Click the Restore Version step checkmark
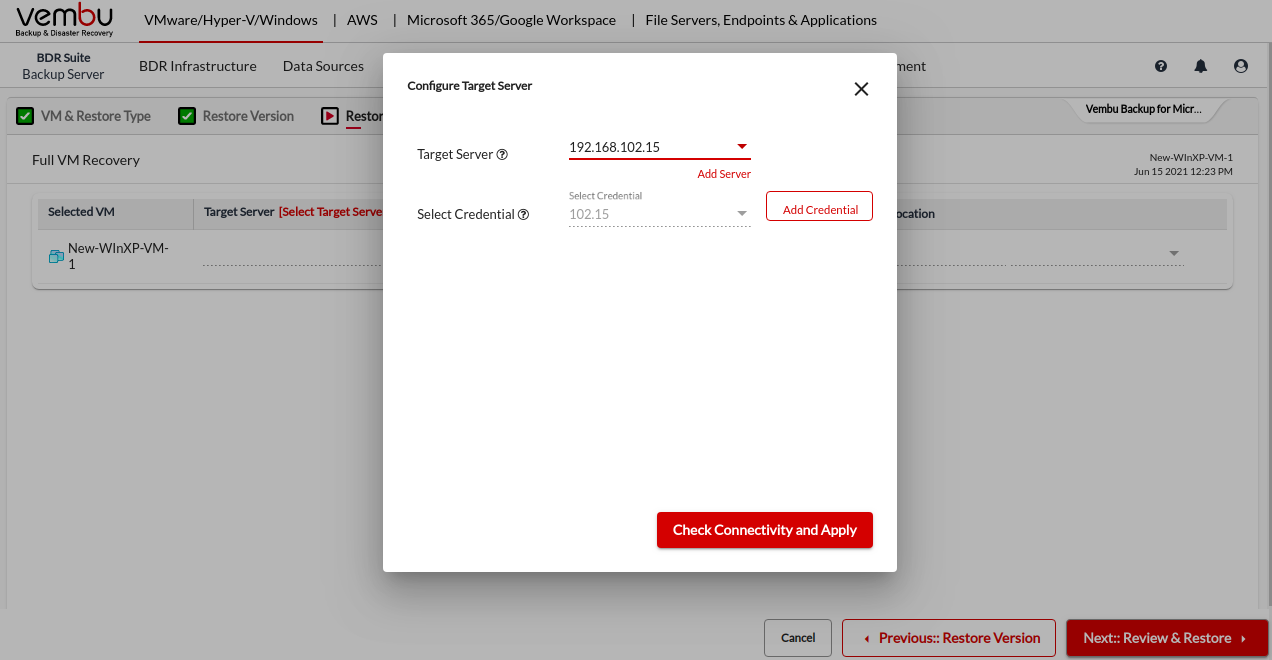The width and height of the screenshot is (1272, 660). pos(187,116)
